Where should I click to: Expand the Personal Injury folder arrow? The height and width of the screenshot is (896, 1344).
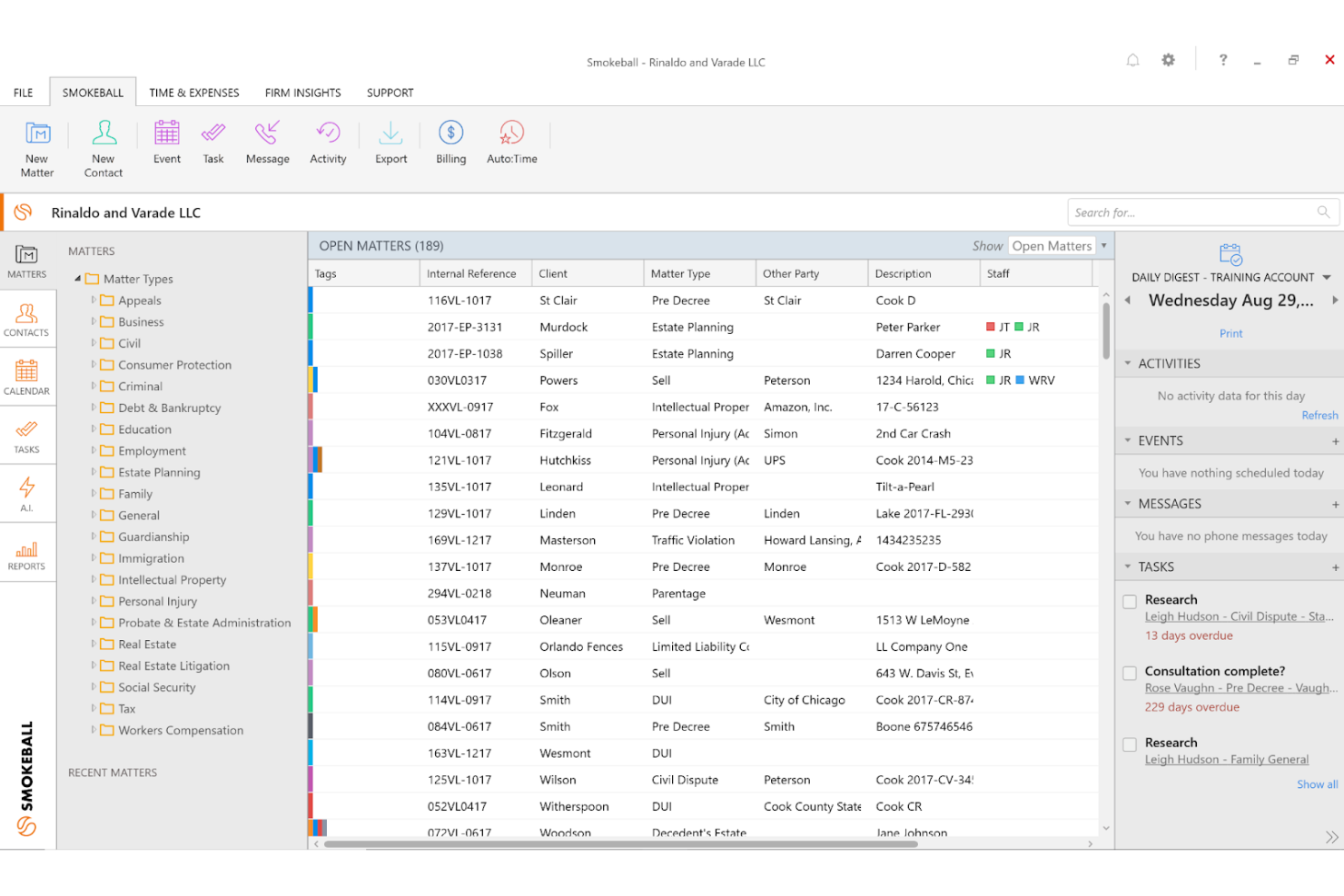[x=93, y=601]
